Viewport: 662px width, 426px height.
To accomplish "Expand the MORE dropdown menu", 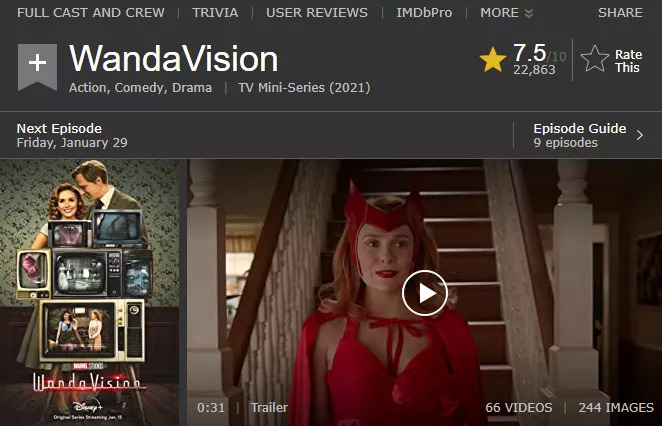I will point(506,13).
